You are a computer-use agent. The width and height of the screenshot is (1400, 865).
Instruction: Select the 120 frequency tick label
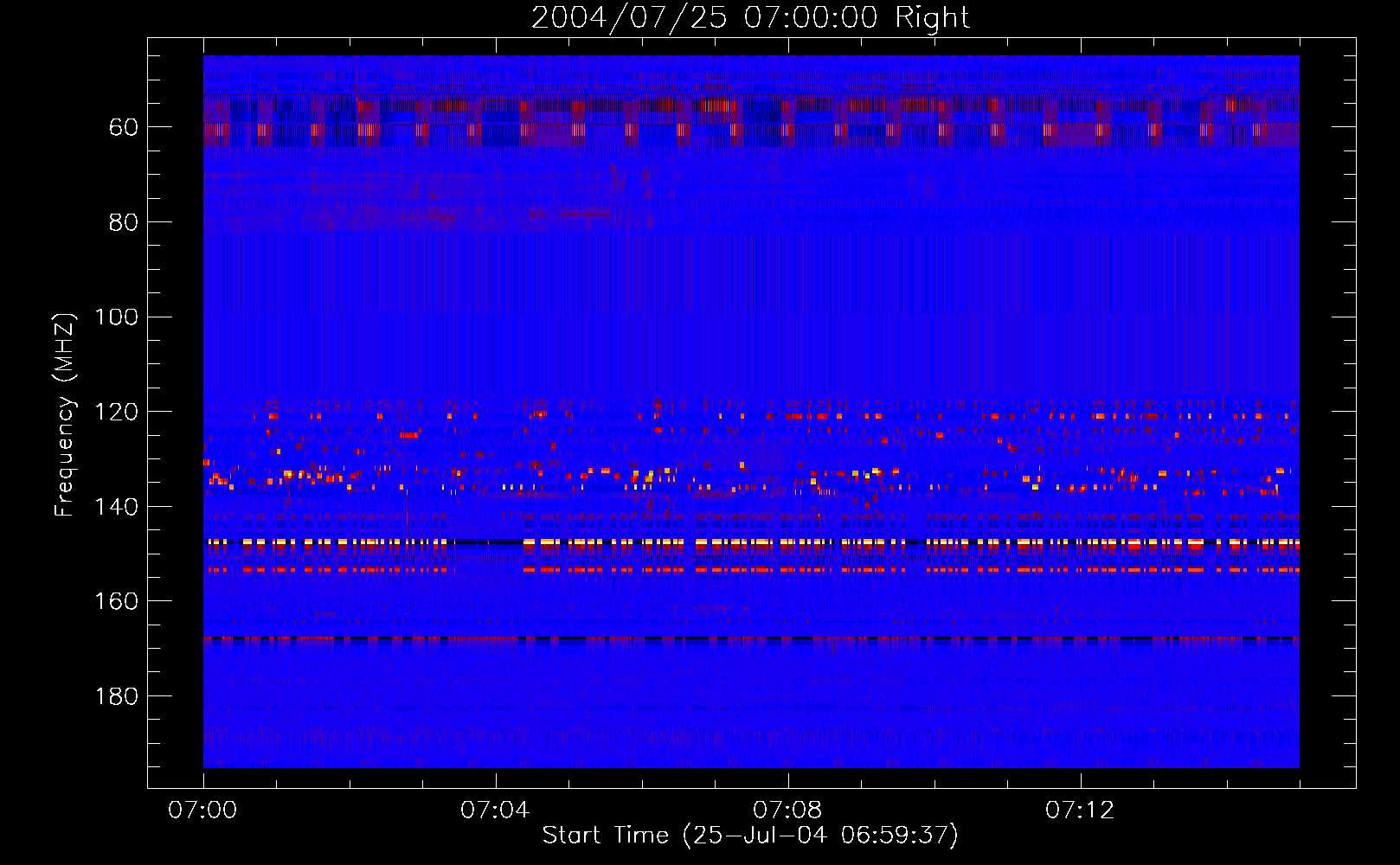117,412
